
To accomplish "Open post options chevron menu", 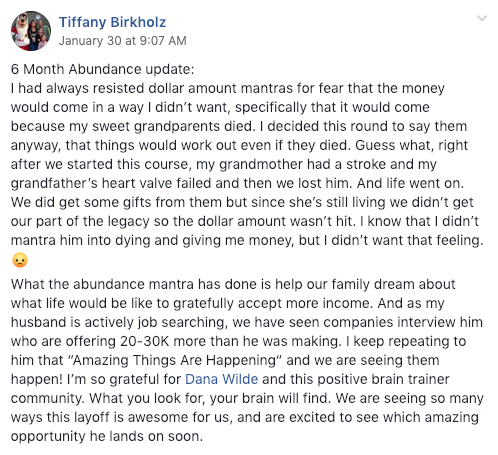I will [482, 18].
